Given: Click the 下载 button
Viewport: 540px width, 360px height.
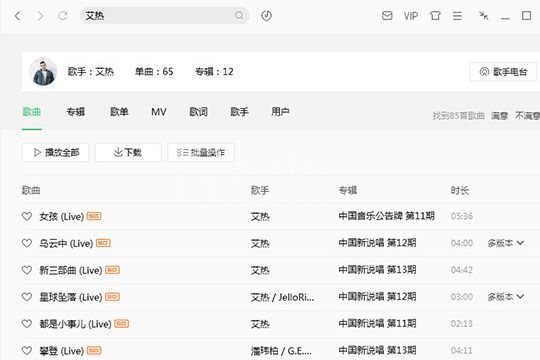Looking at the screenshot, I should tap(128, 152).
